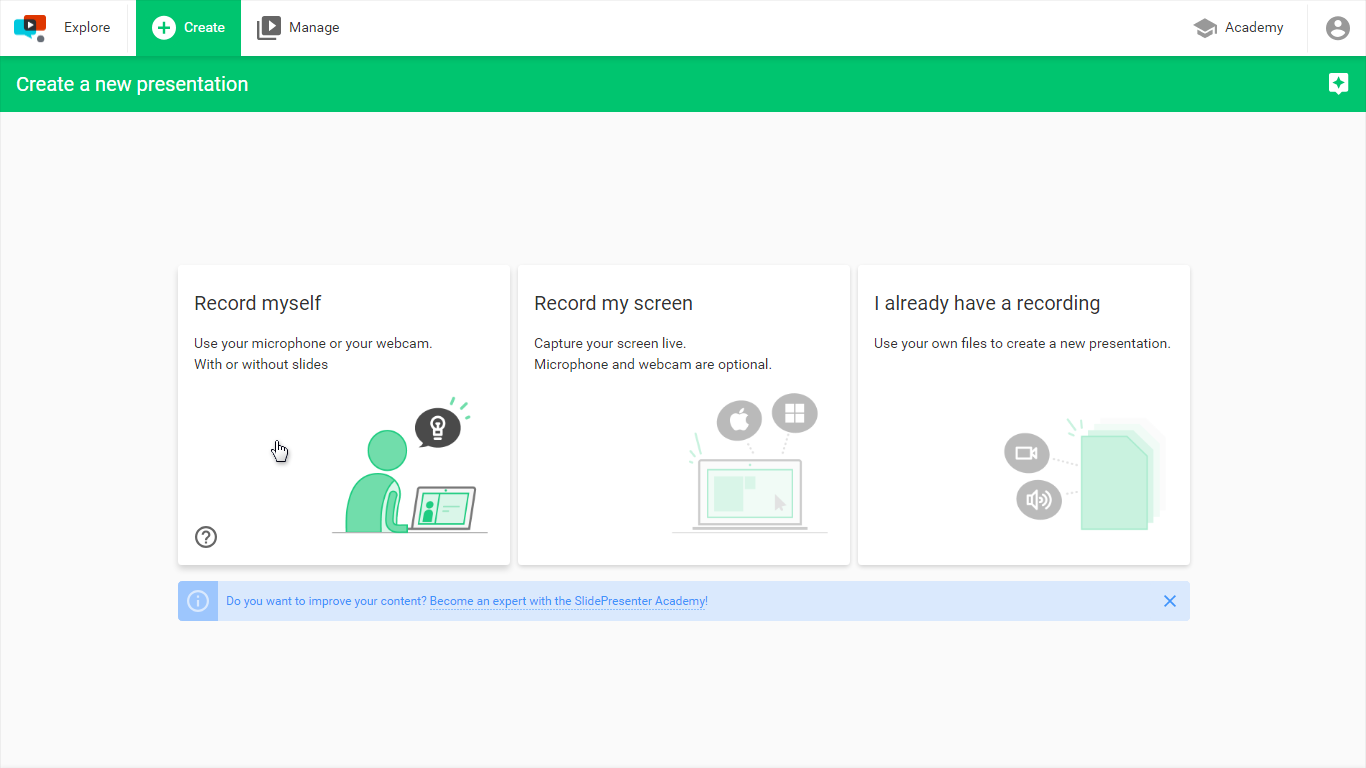
Task: Dismiss the blue Academy banner
Action: 1170,601
